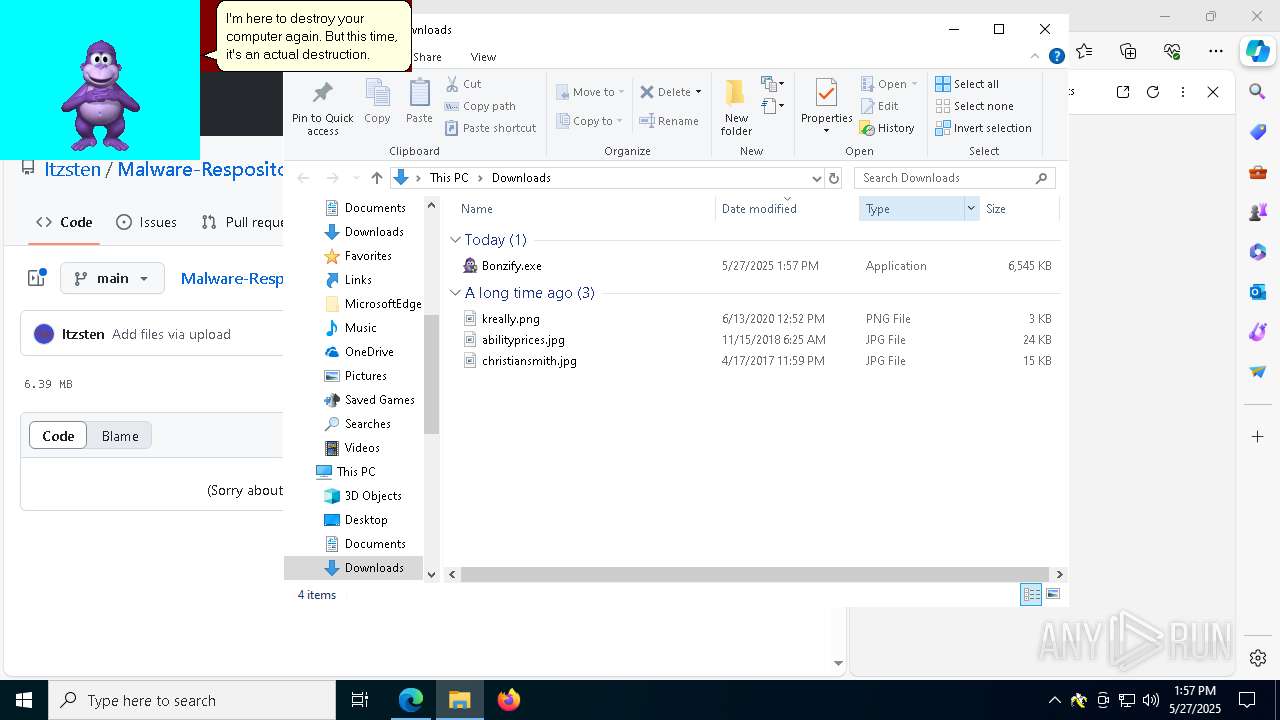Click Paste shortcut in the ribbon
This screenshot has height=720, width=1280.
(x=490, y=128)
